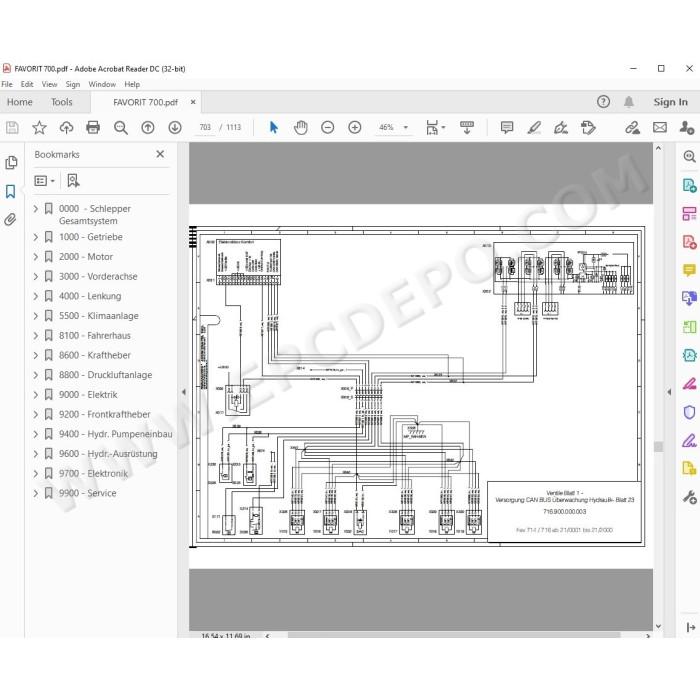Click the Zoom In plus icon
The height and width of the screenshot is (700, 700).
[355, 128]
